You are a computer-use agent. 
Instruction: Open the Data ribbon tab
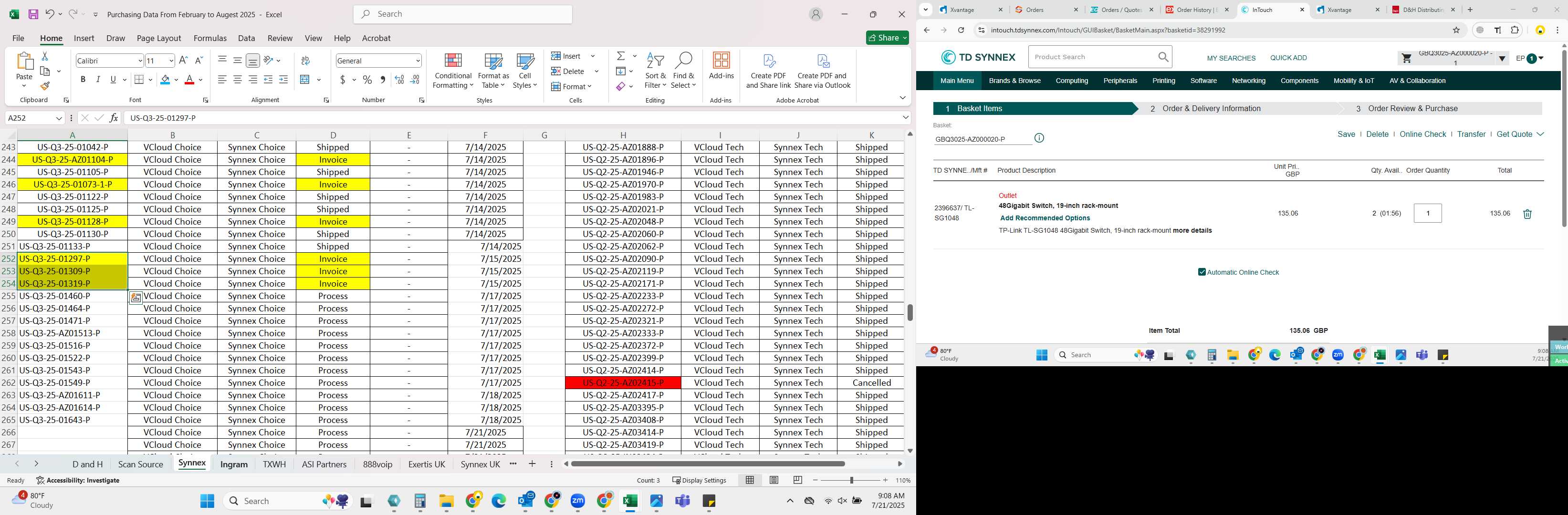(247, 38)
